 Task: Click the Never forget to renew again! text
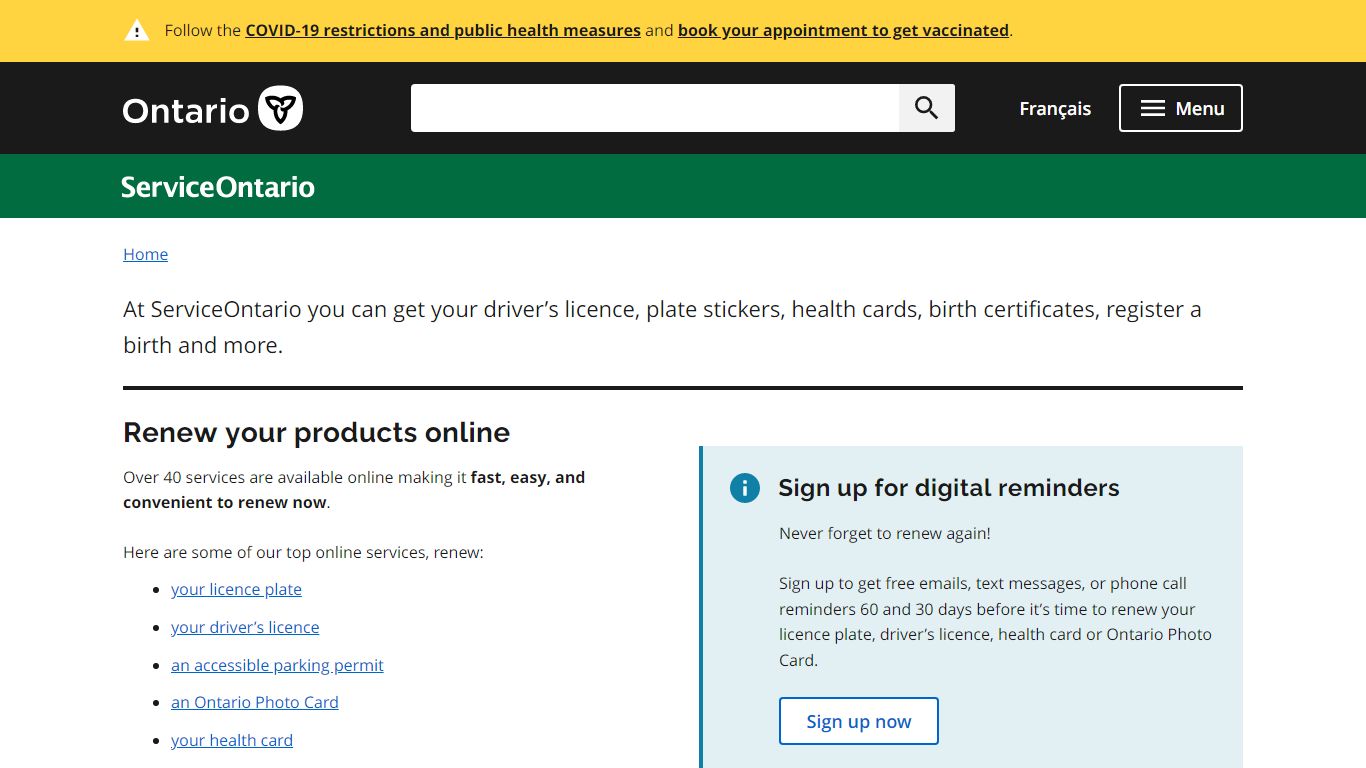885,533
